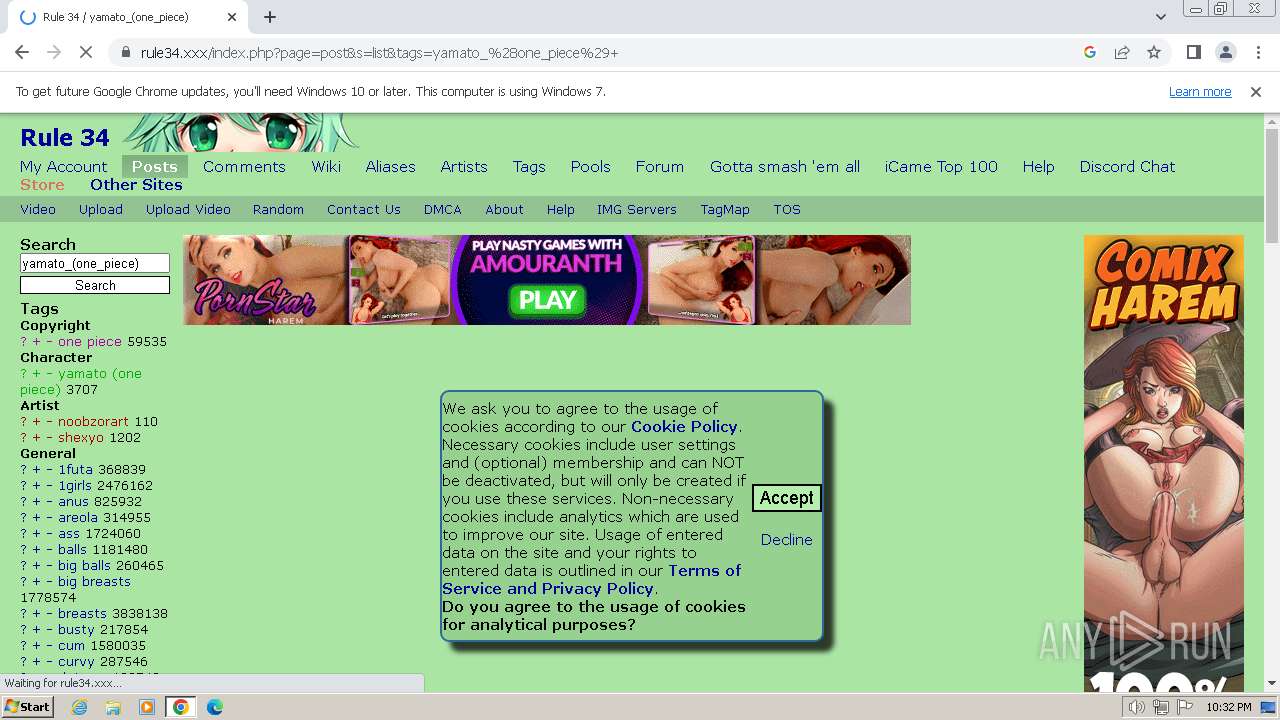This screenshot has width=1280, height=720.
Task: Click the page scrollbar down arrow
Action: click(1272, 684)
